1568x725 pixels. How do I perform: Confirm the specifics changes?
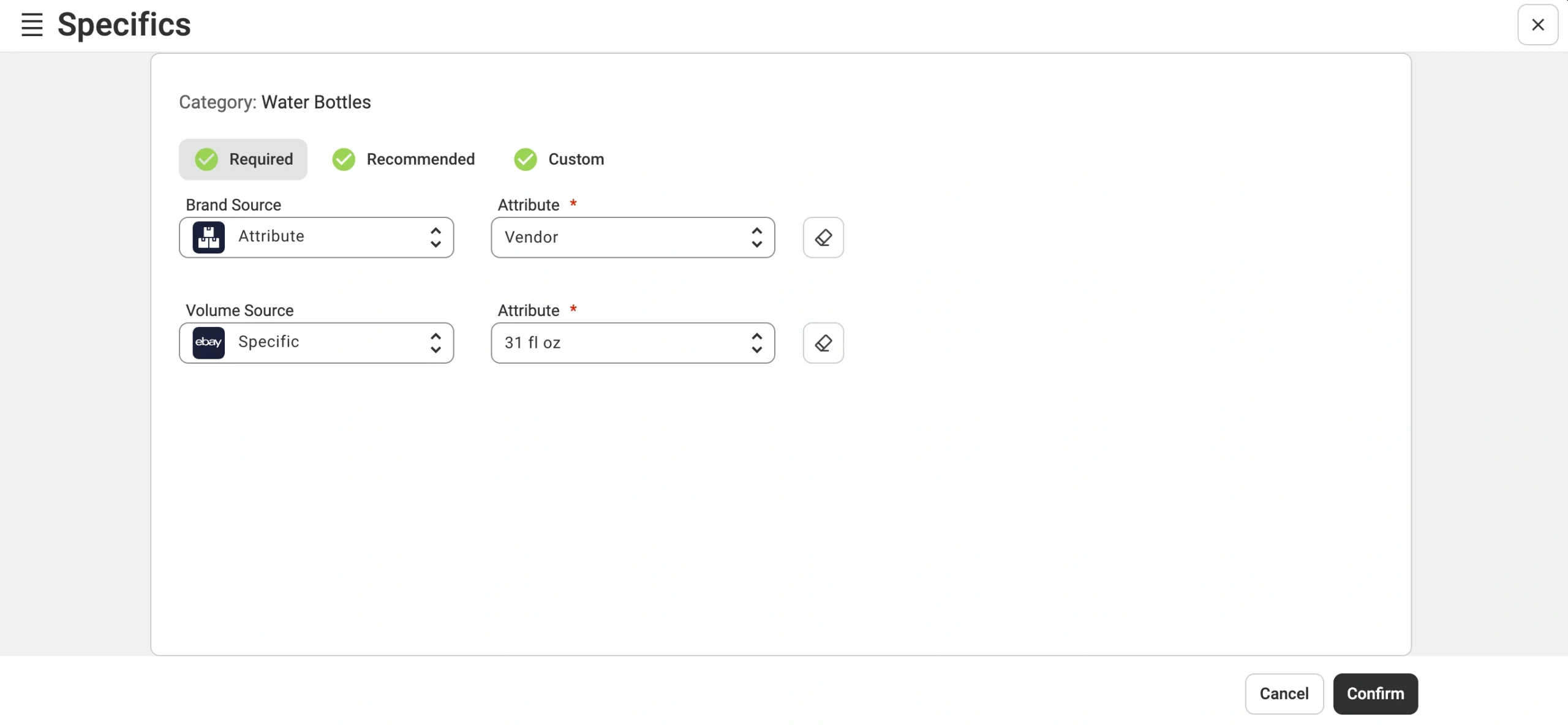[1374, 693]
